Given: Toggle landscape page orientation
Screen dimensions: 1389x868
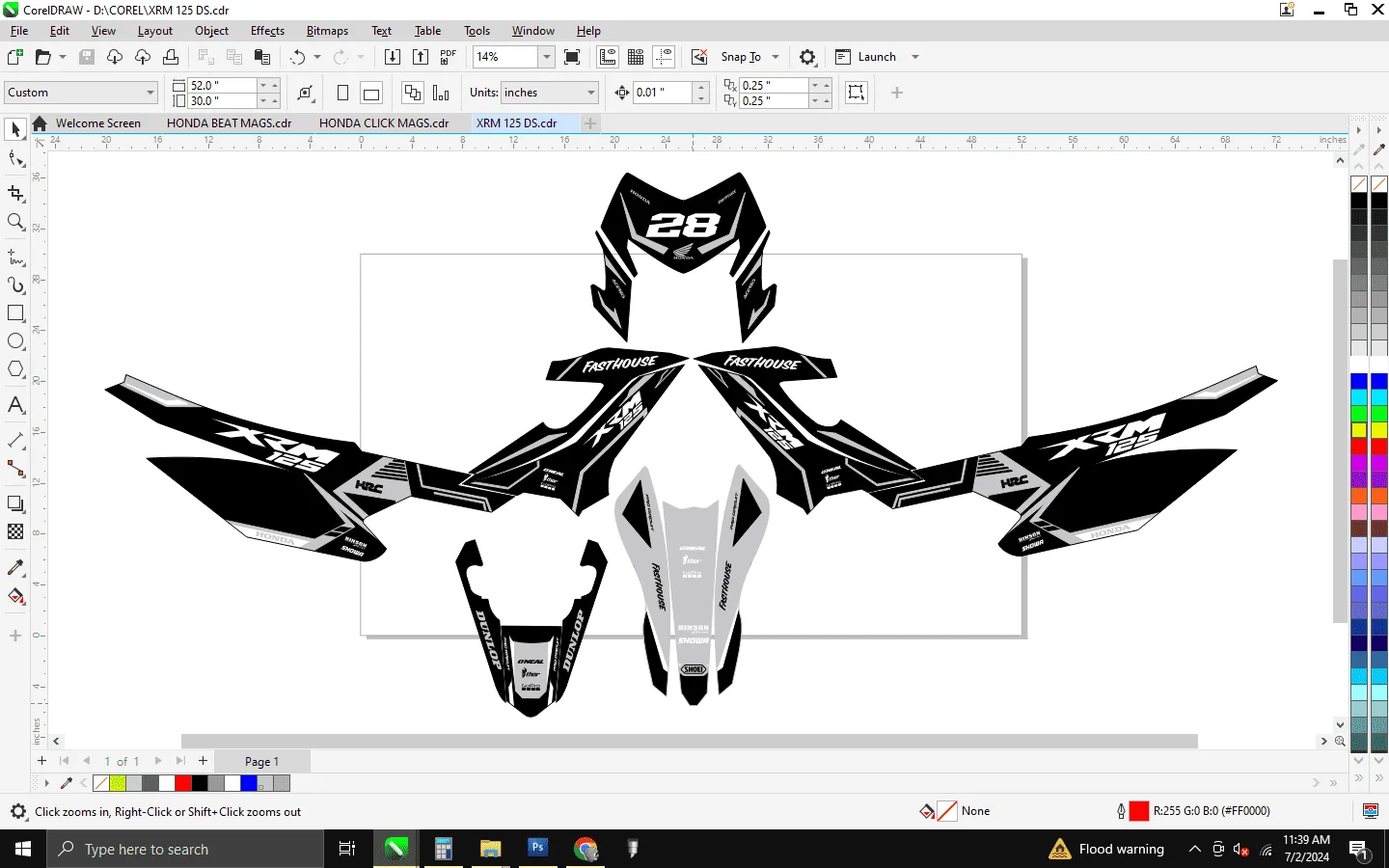Looking at the screenshot, I should [371, 93].
